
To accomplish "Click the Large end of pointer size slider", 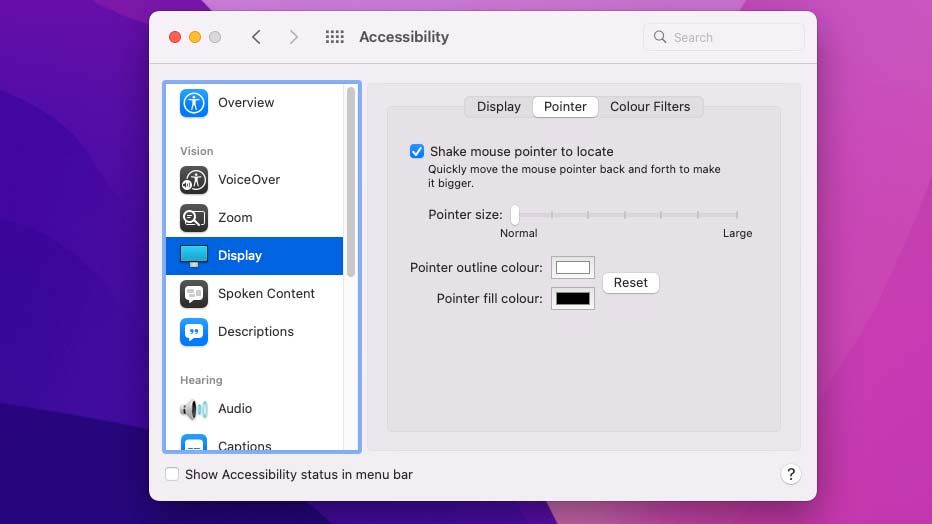I will [x=737, y=214].
